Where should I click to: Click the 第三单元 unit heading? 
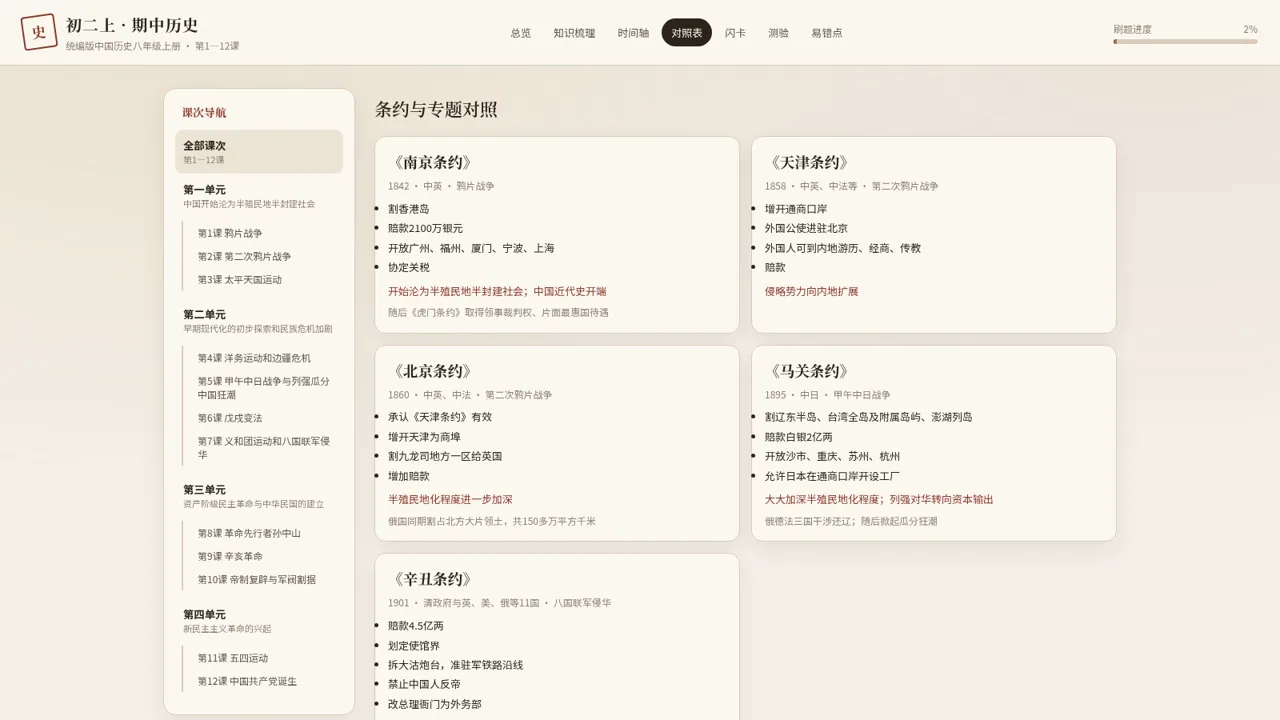click(x=204, y=490)
